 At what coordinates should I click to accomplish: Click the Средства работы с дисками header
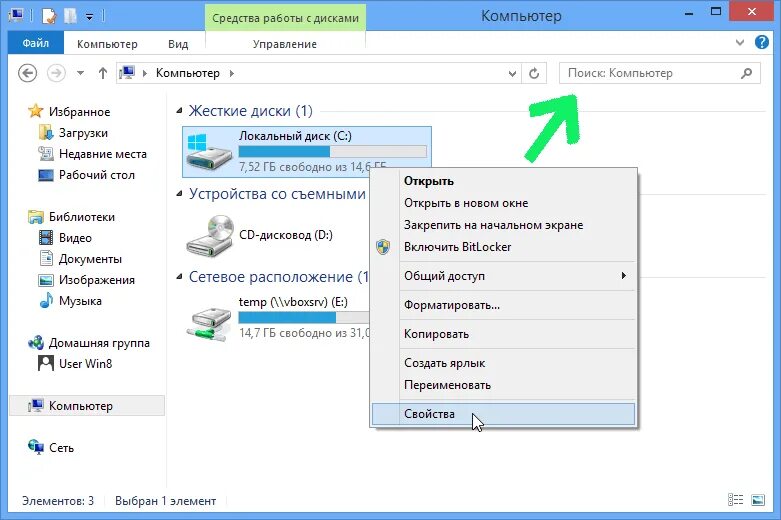click(x=285, y=18)
